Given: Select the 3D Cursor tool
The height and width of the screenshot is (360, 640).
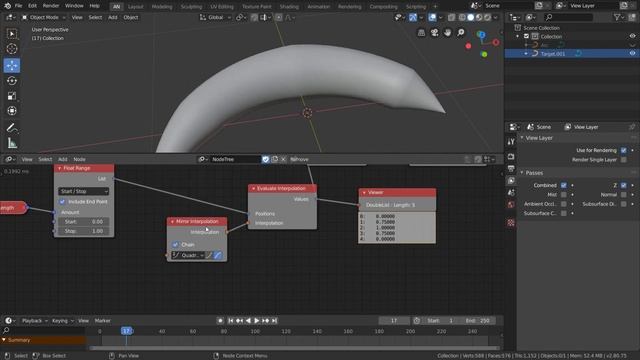Looking at the screenshot, I should pyautogui.click(x=12, y=49).
